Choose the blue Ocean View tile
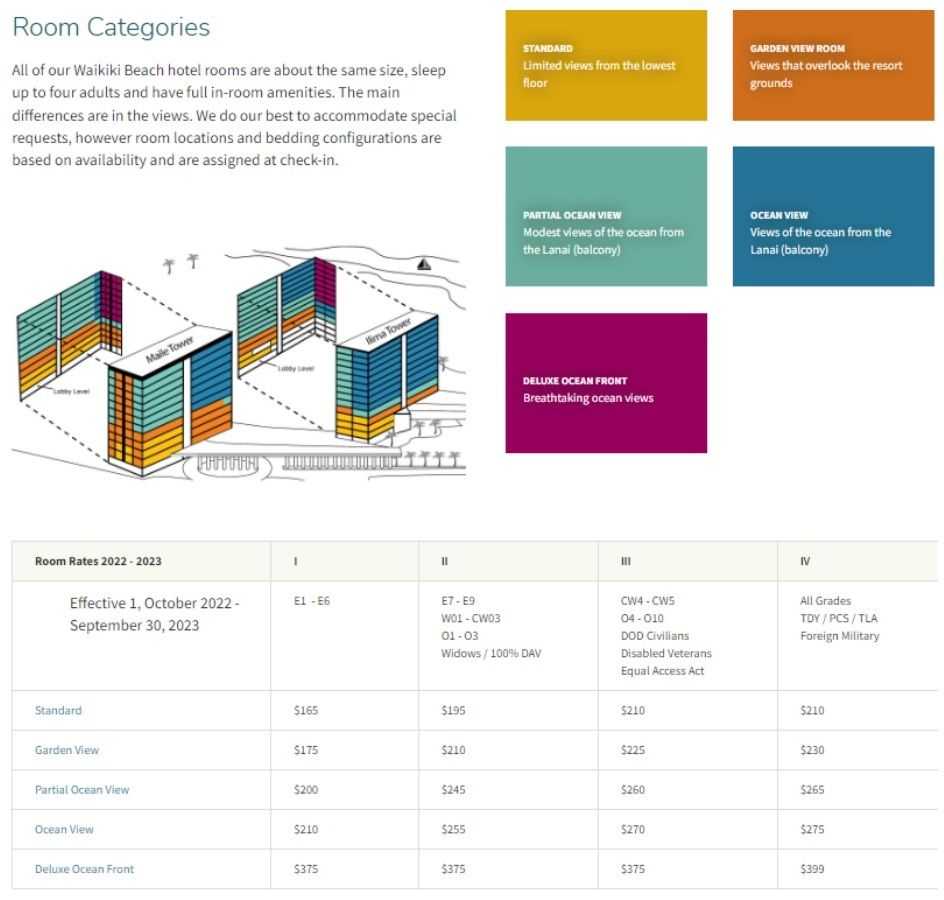The height and width of the screenshot is (900, 944). coord(833,216)
